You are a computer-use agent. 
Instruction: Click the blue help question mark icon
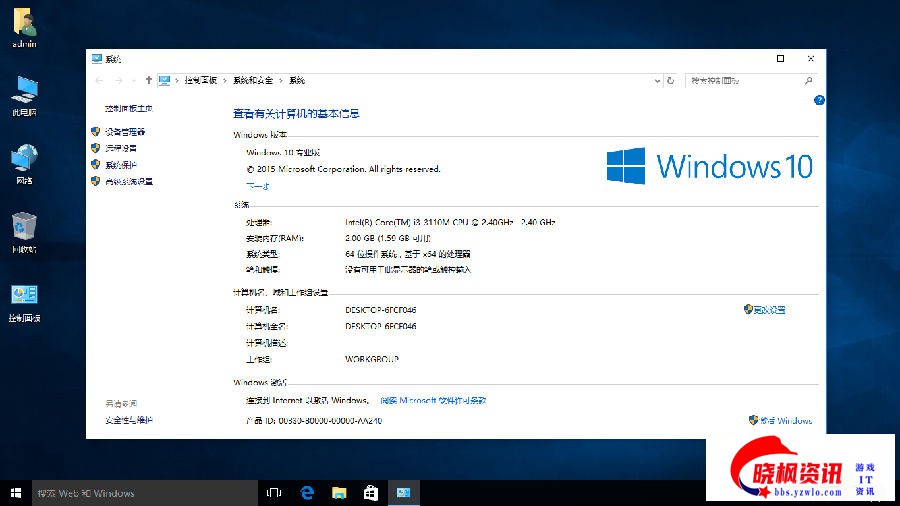coord(819,100)
